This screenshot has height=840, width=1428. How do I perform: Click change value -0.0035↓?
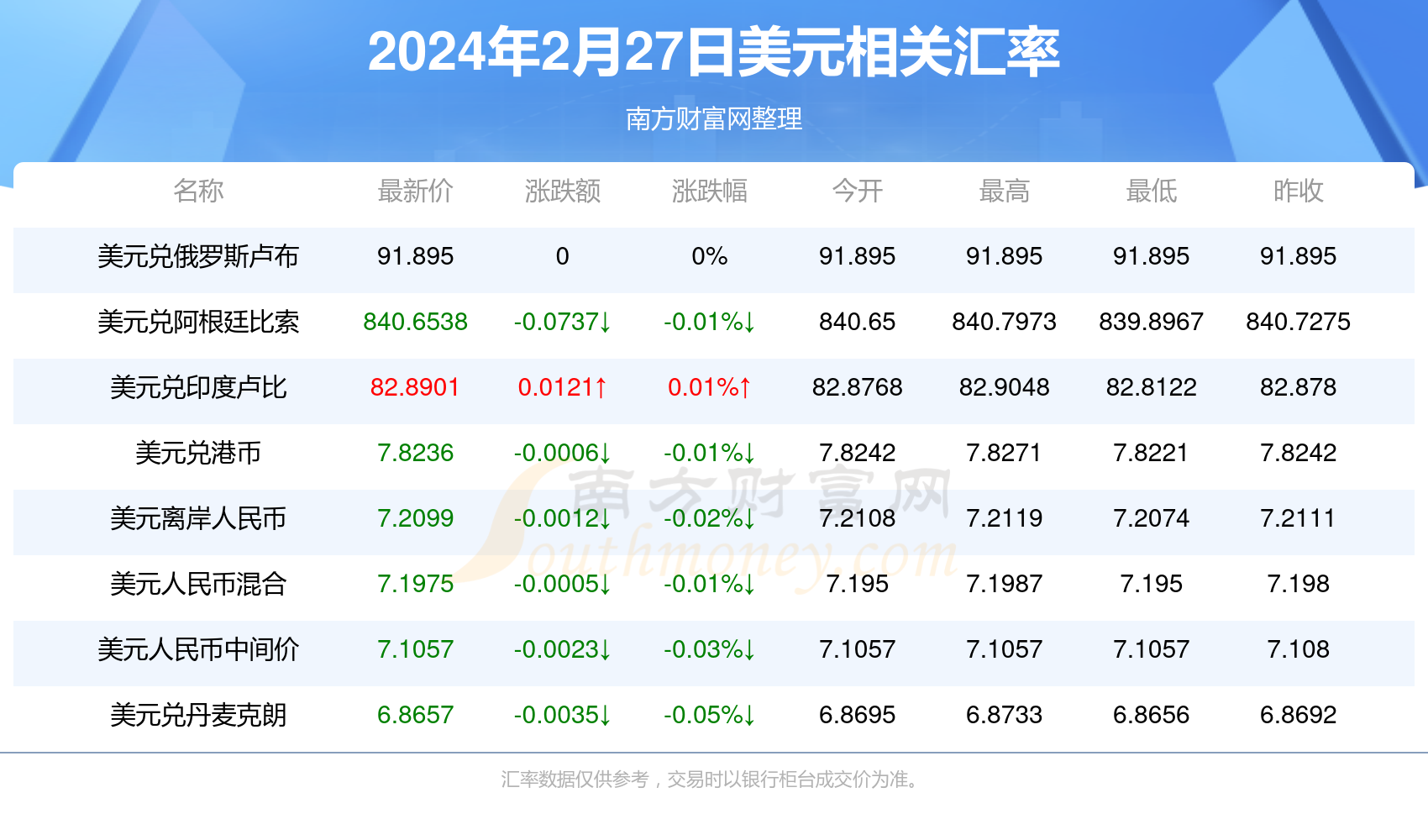pos(562,715)
